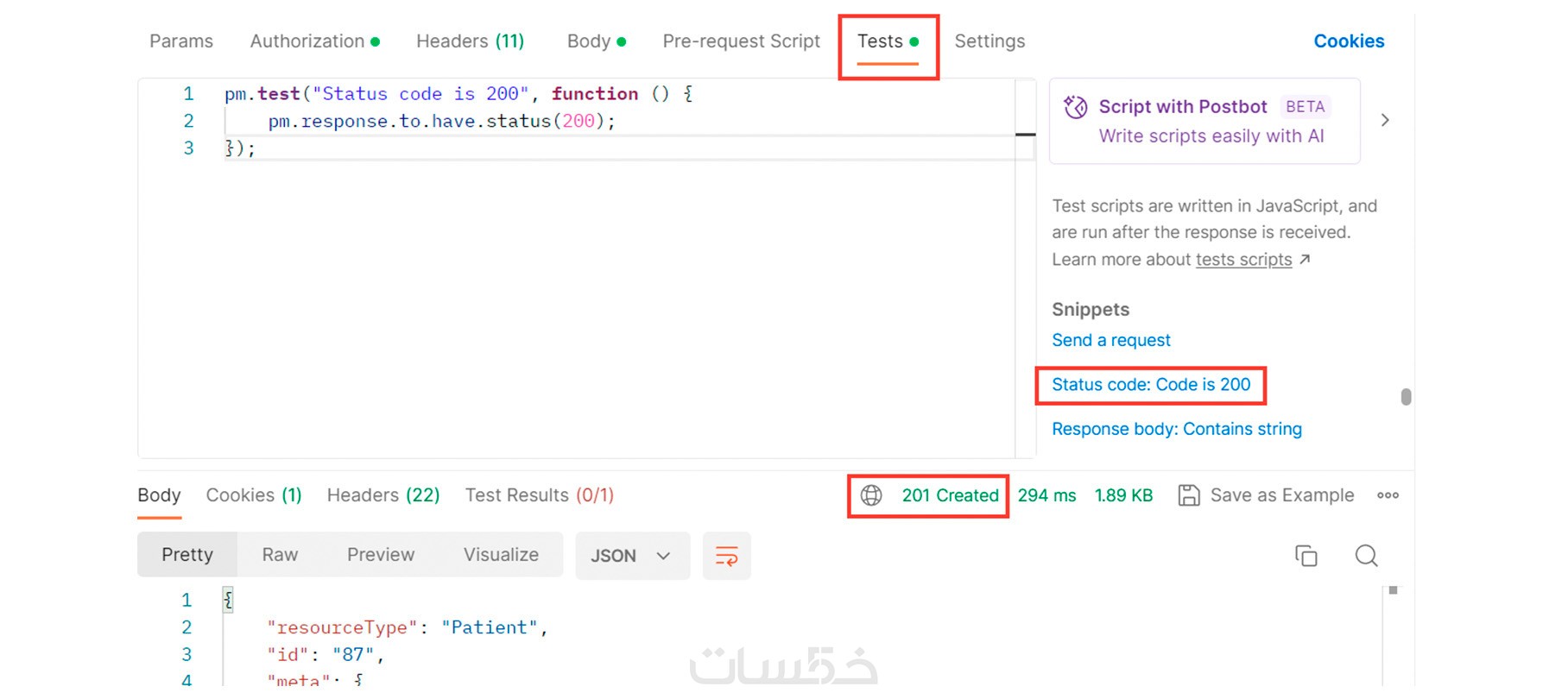Click the external link arrow beside tests scripts
The image size is (1568, 699).
[1305, 260]
